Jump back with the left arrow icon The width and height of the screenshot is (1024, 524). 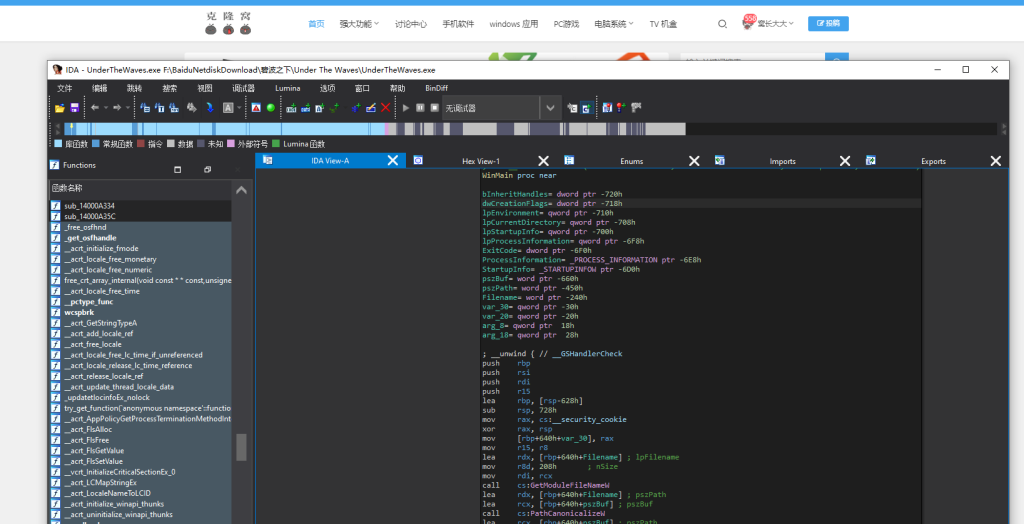pyautogui.click(x=95, y=108)
